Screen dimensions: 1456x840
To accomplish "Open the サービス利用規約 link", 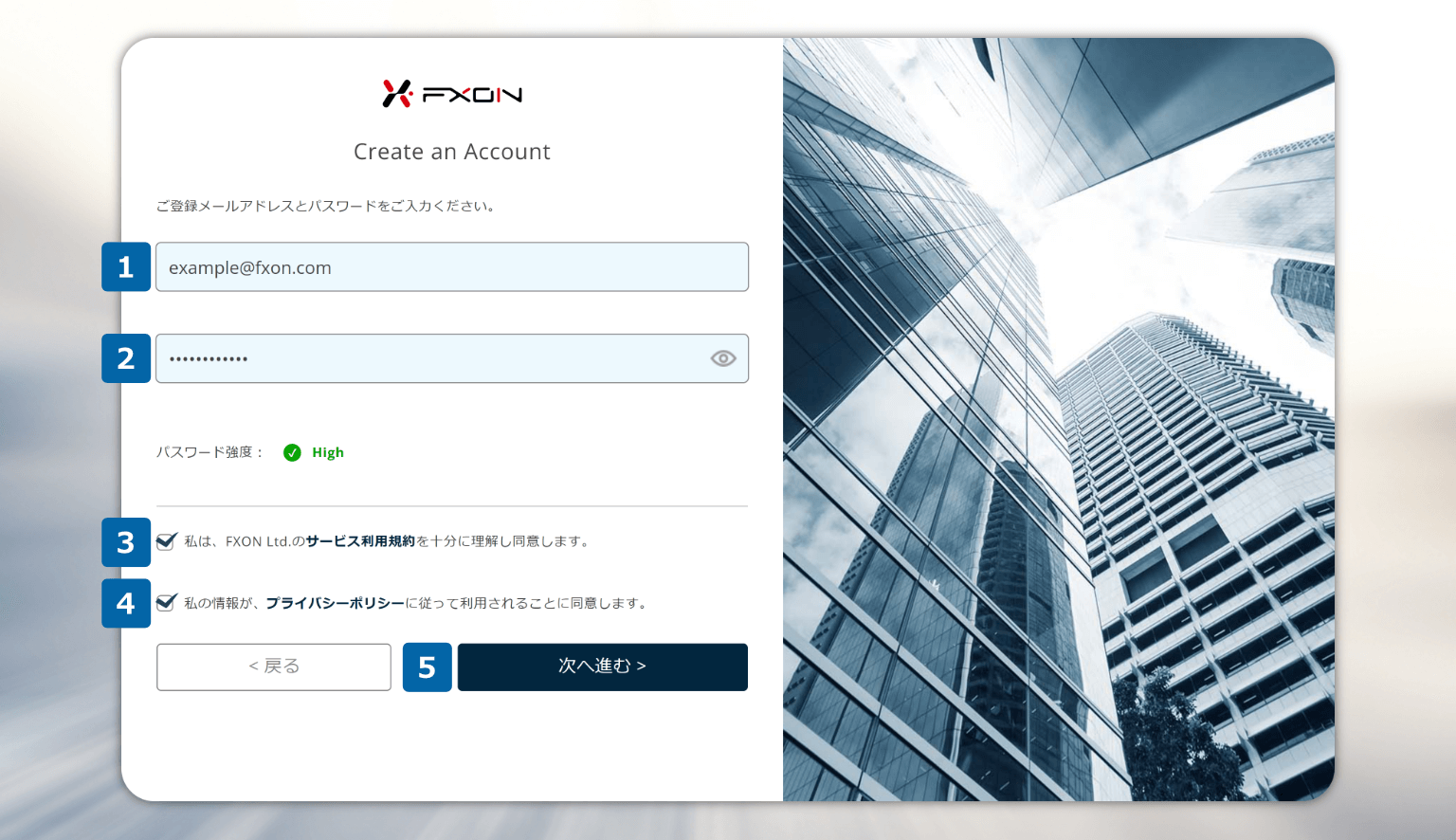I will 361,541.
